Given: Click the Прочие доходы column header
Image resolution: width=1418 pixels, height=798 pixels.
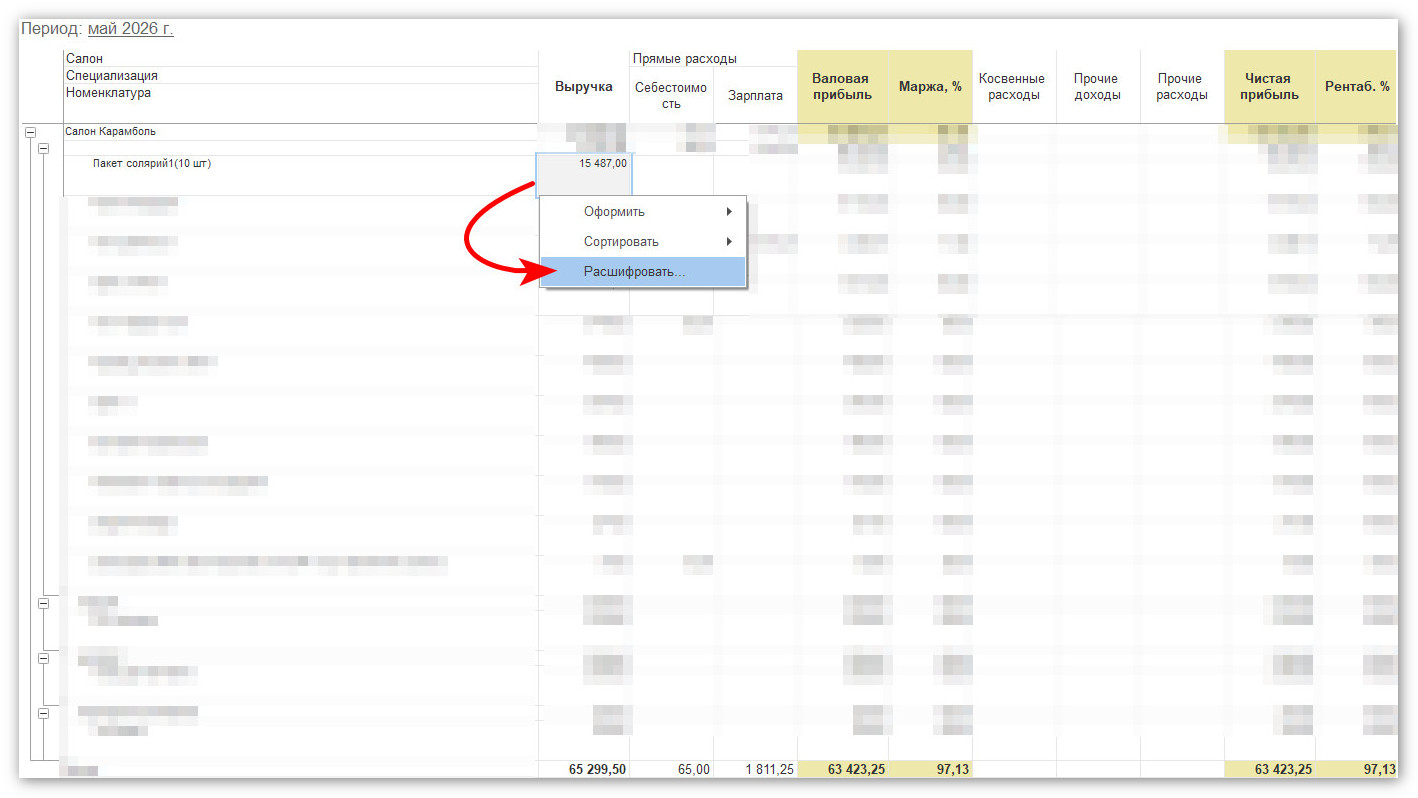Looking at the screenshot, I should pyautogui.click(x=1097, y=87).
